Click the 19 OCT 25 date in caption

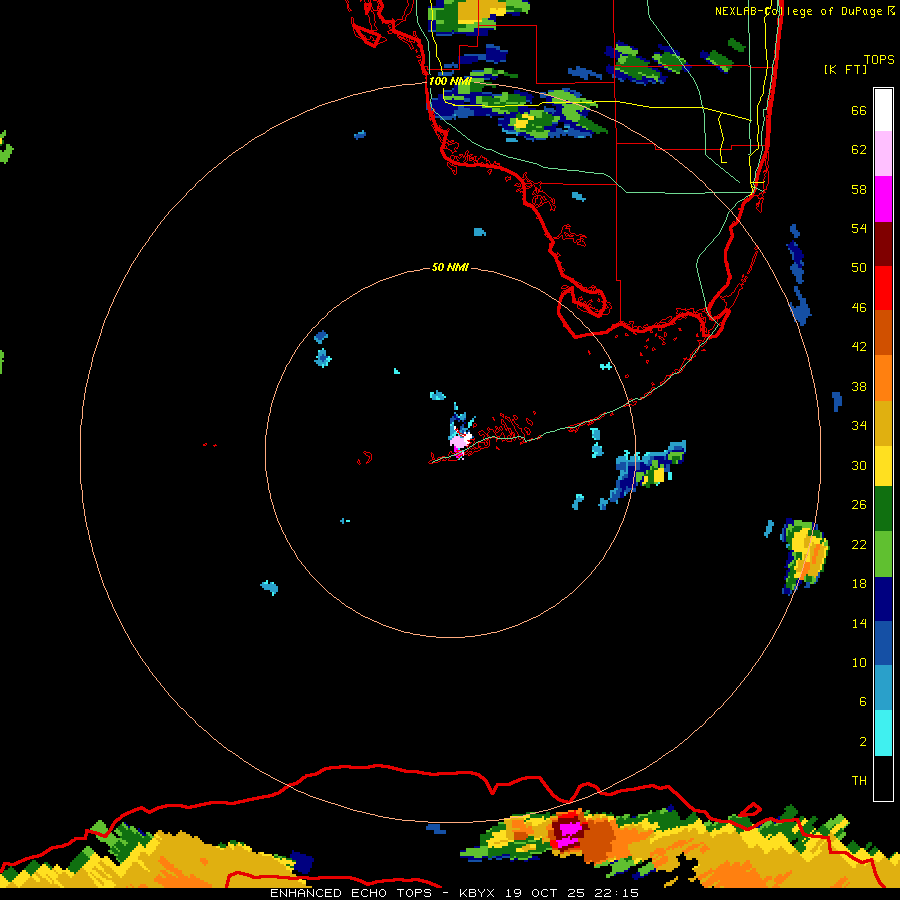[546, 893]
